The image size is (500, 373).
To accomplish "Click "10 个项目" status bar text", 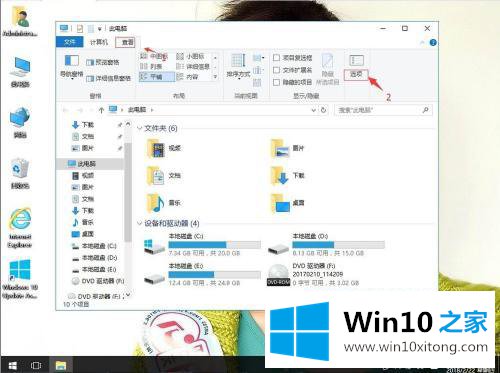I will [x=76, y=304].
